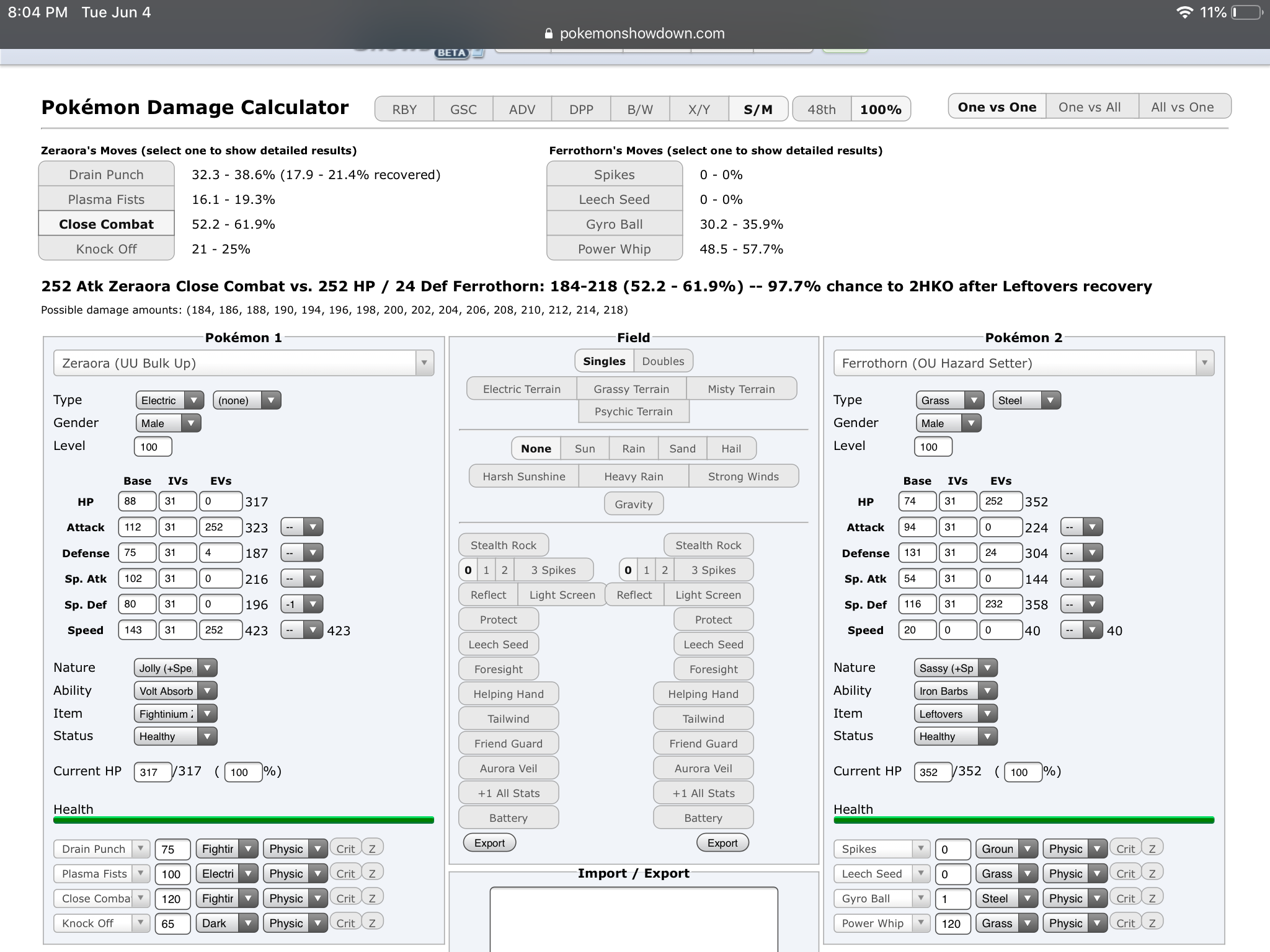Click the pokemonshowdown.com address bar
Screen dimensions: 1270x952
(635, 33)
